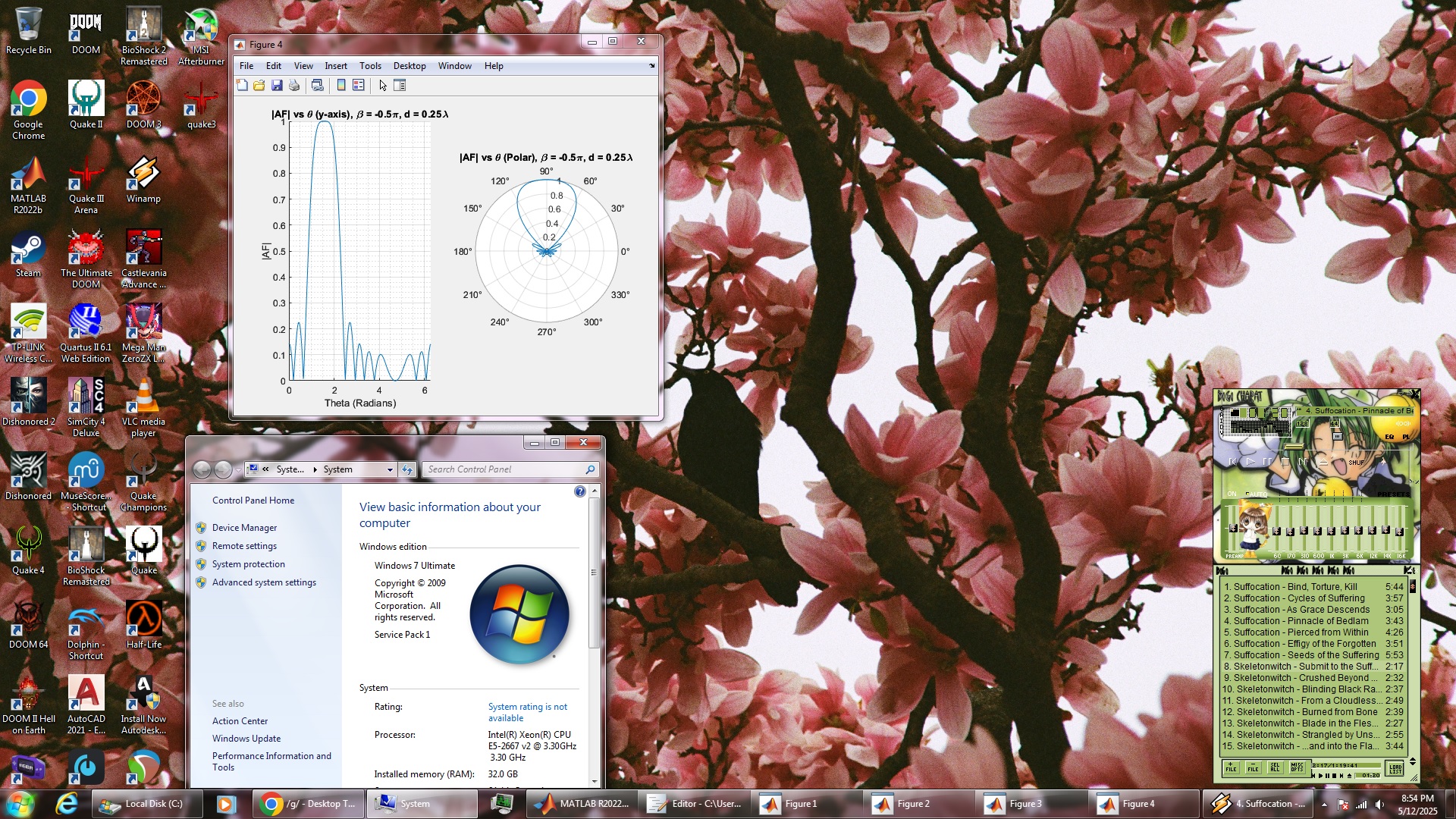Show hidden system tray icons arrow
Screen dimensions: 1456x819
coord(1324,805)
